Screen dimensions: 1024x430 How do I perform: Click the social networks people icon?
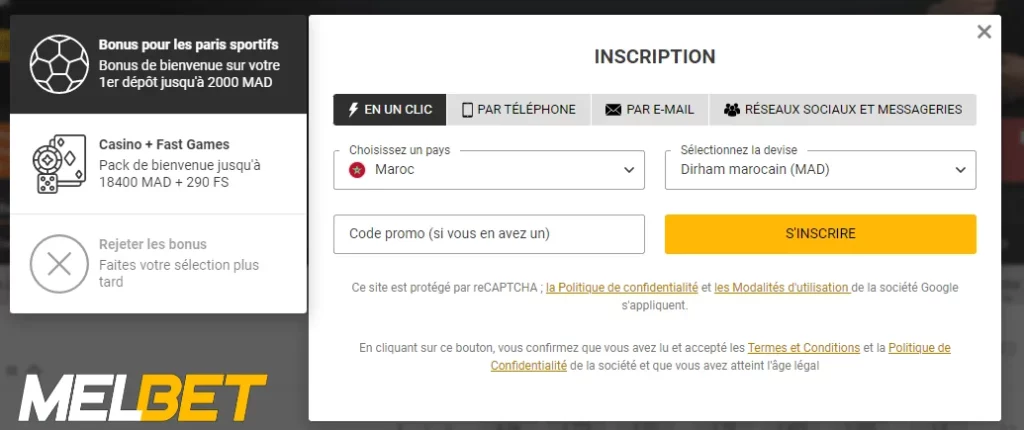coord(732,110)
